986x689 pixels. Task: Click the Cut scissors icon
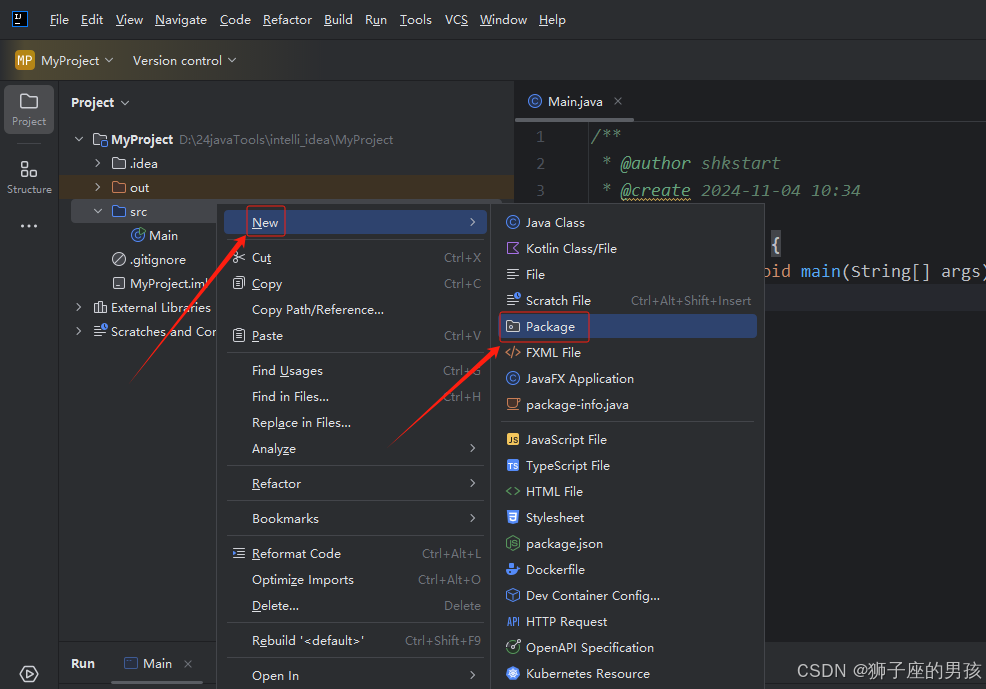(x=238, y=257)
